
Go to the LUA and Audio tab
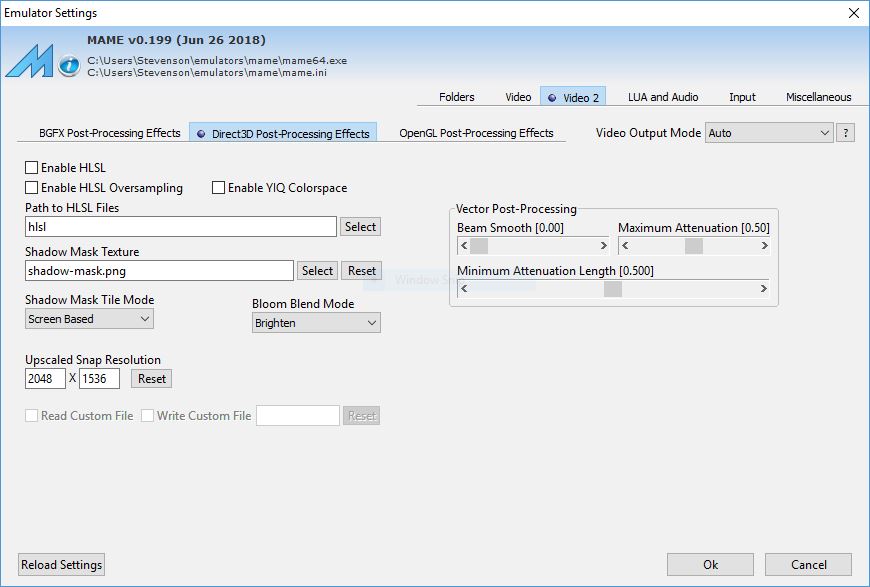tap(663, 97)
